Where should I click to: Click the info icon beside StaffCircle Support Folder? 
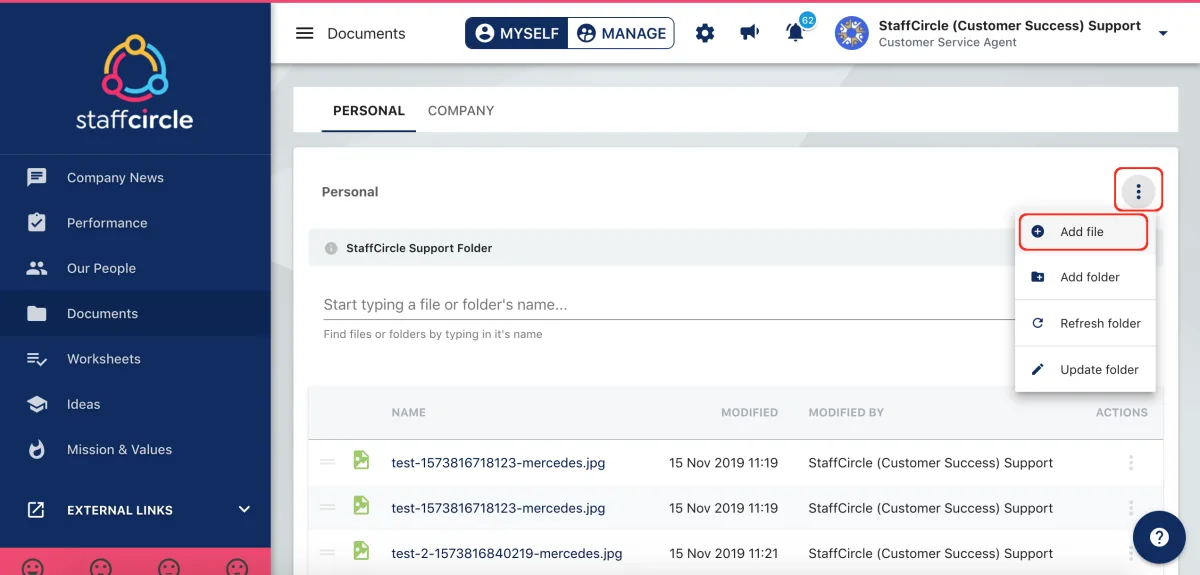(x=331, y=248)
